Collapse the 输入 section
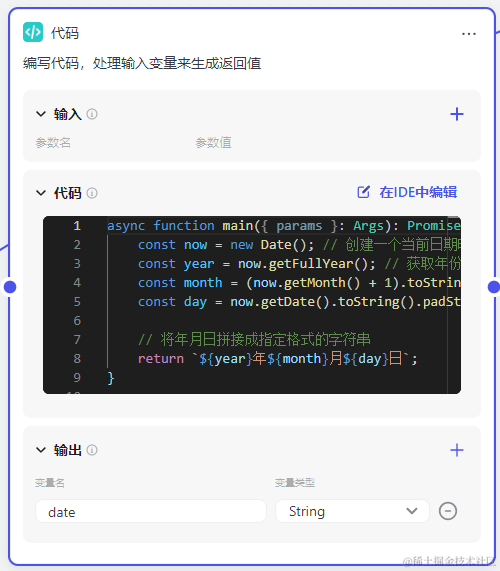 [41, 114]
